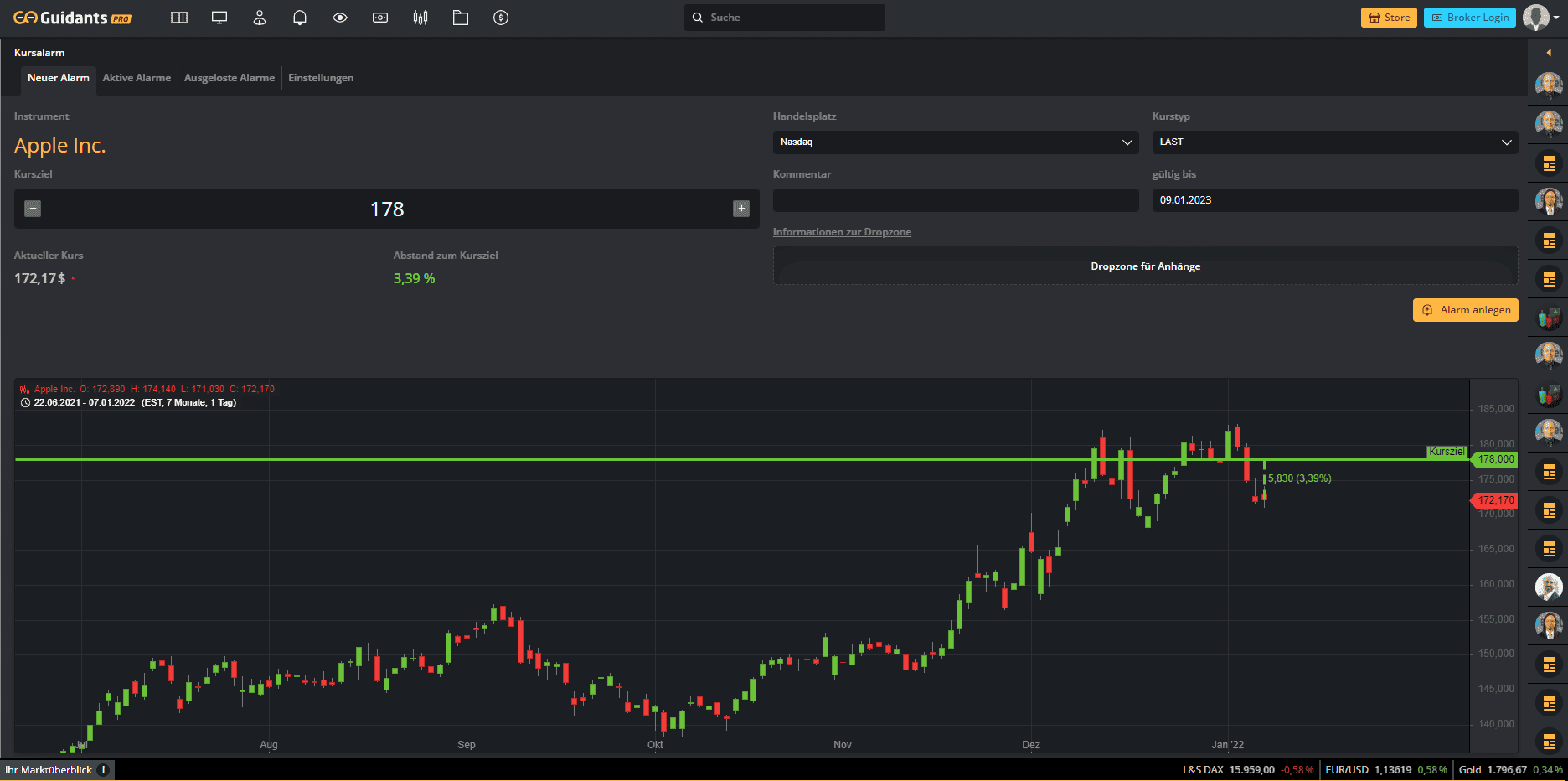The height and width of the screenshot is (781, 1568).
Task: Click the clock icon beside the chart date range
Action: pyautogui.click(x=25, y=403)
